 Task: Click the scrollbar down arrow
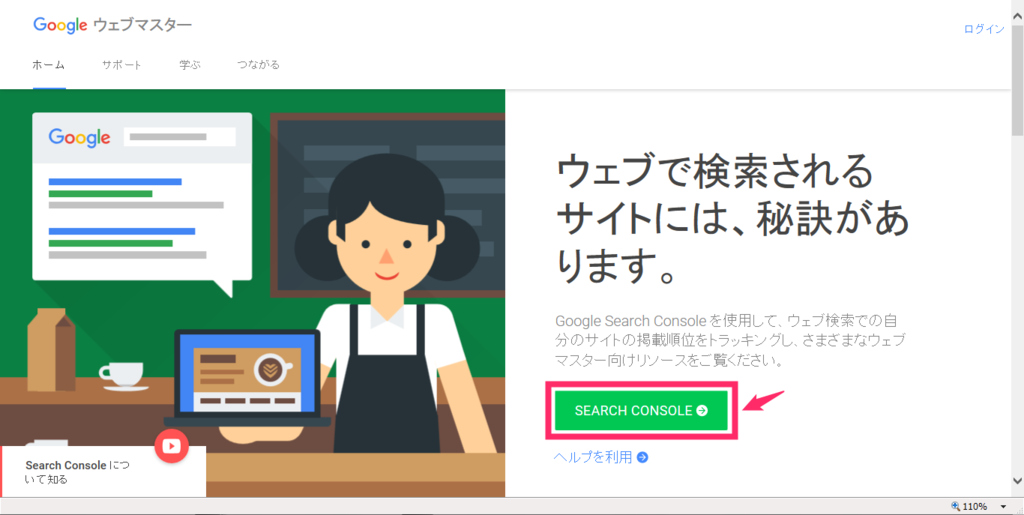[x=1018, y=480]
